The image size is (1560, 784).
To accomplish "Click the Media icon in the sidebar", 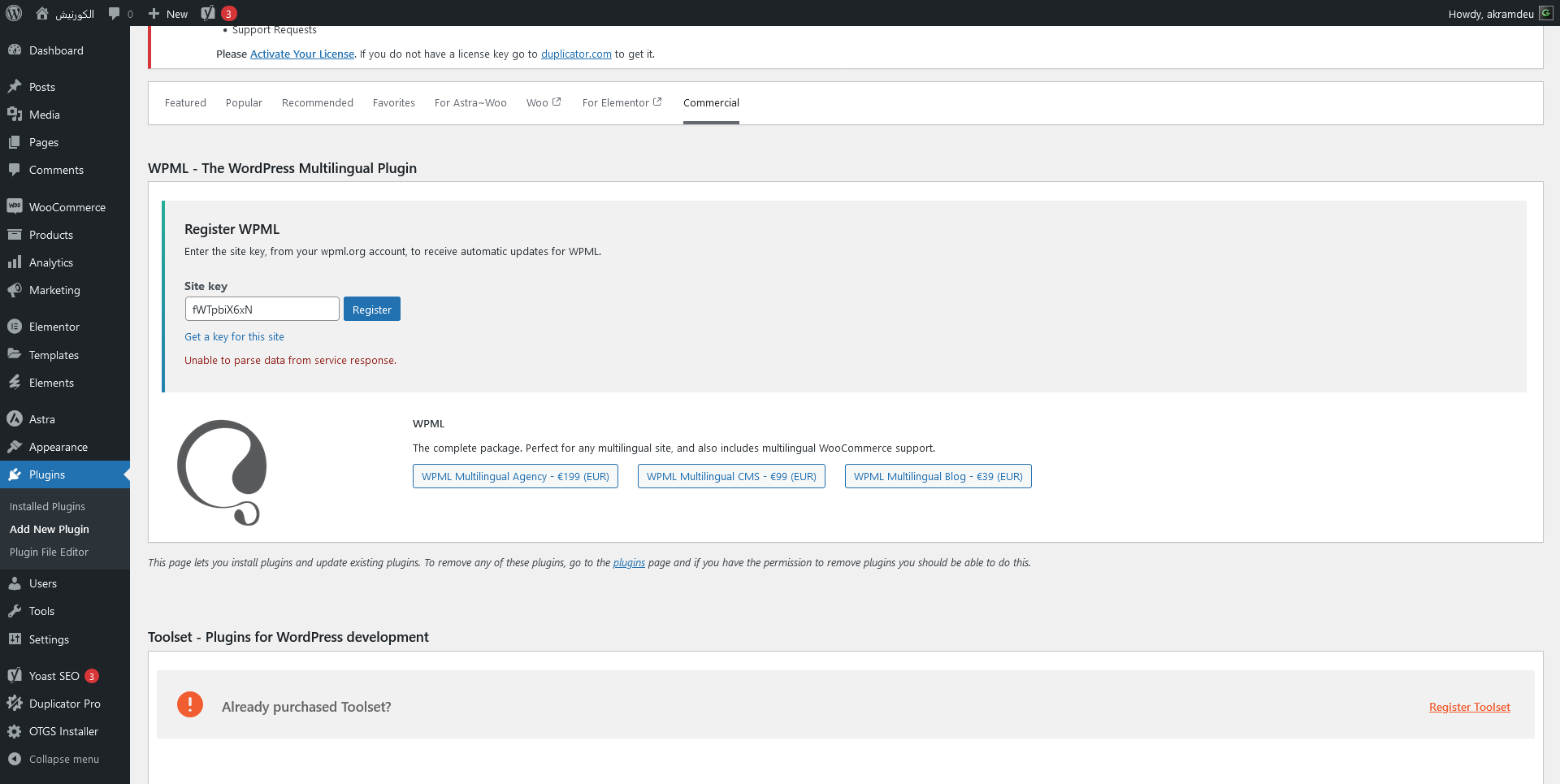I will [15, 114].
